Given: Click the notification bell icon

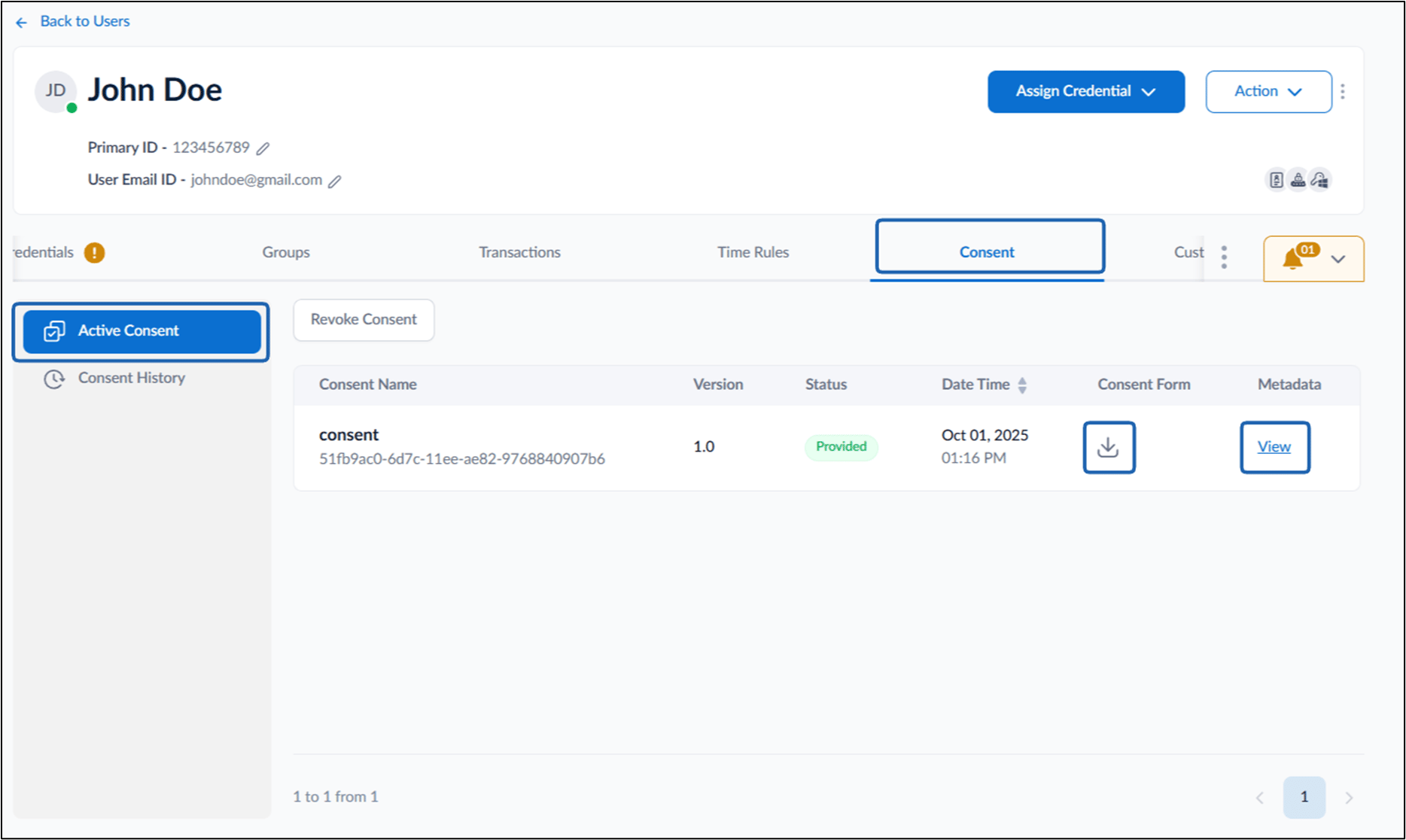Looking at the screenshot, I should [1293, 259].
